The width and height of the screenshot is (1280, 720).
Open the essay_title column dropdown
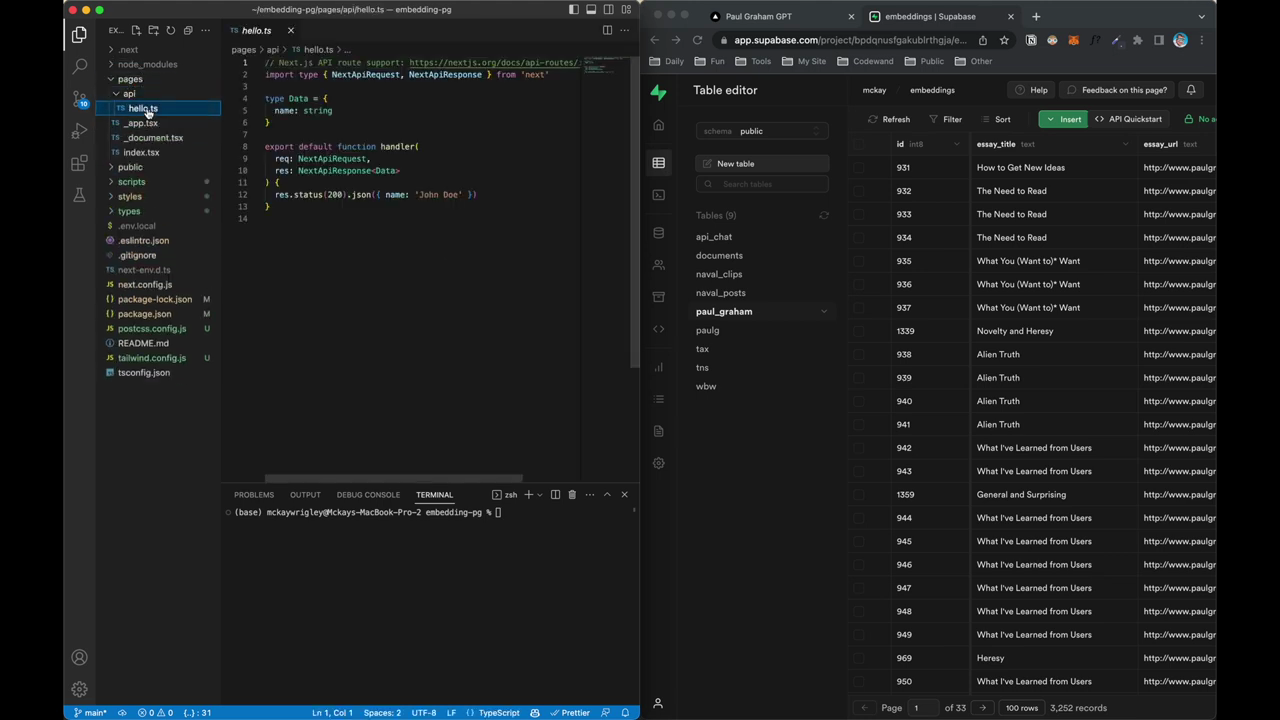[x=1125, y=144]
